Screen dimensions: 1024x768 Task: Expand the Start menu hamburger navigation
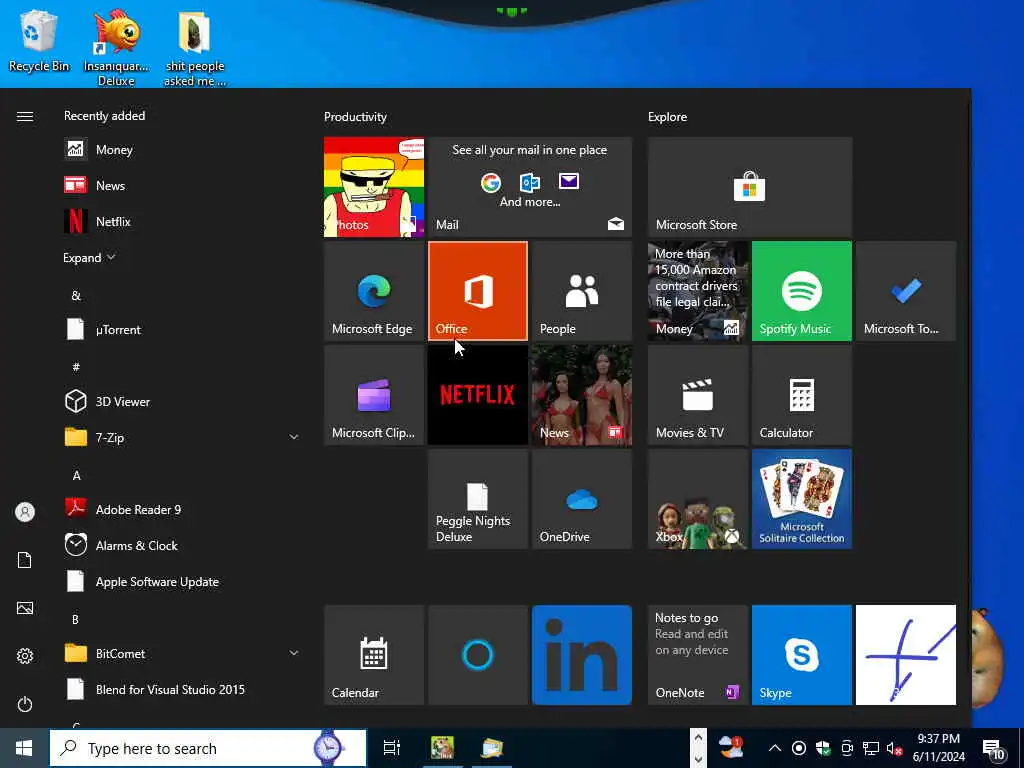25,116
